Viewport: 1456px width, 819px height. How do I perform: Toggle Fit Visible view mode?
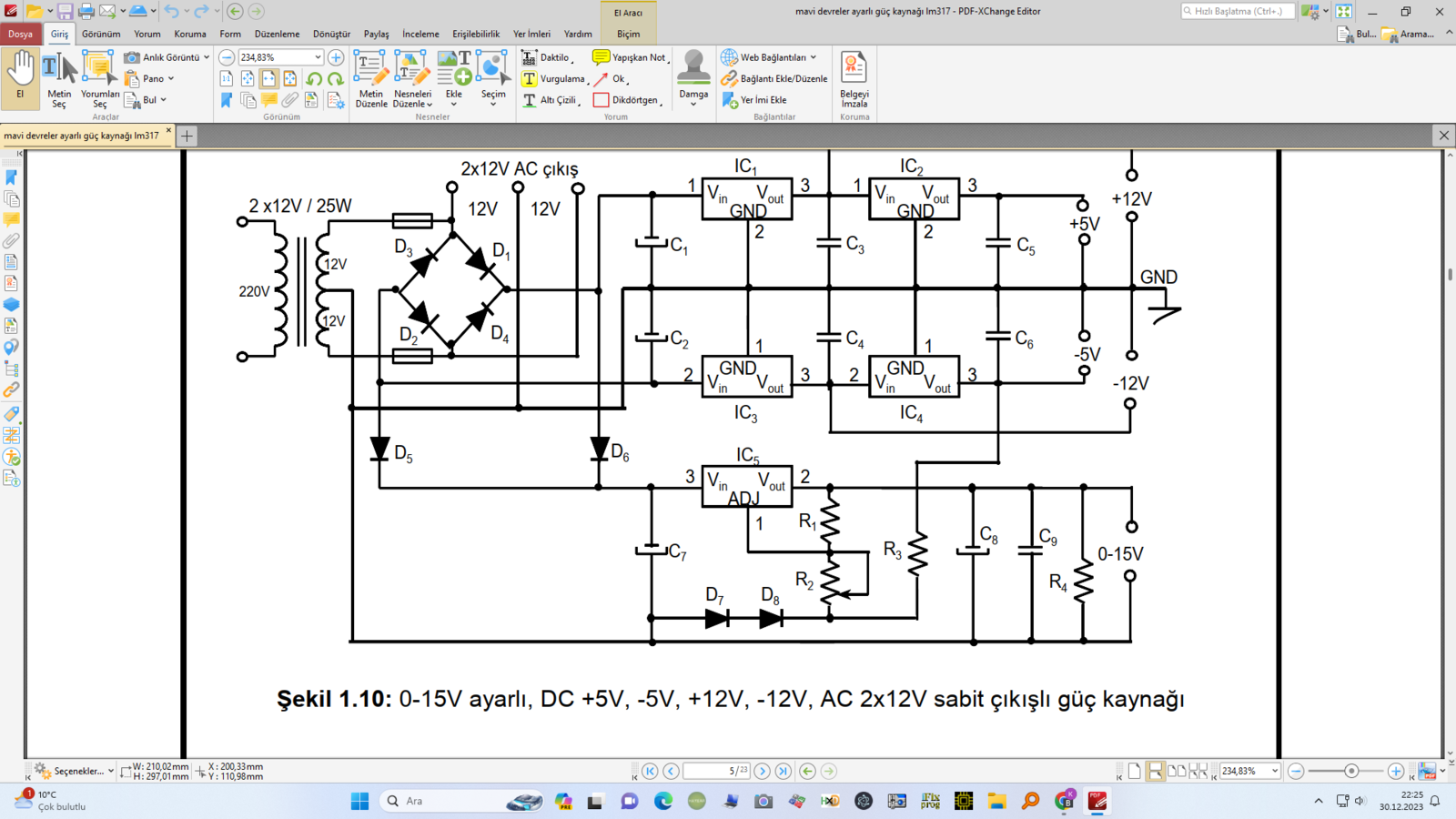coord(290,79)
